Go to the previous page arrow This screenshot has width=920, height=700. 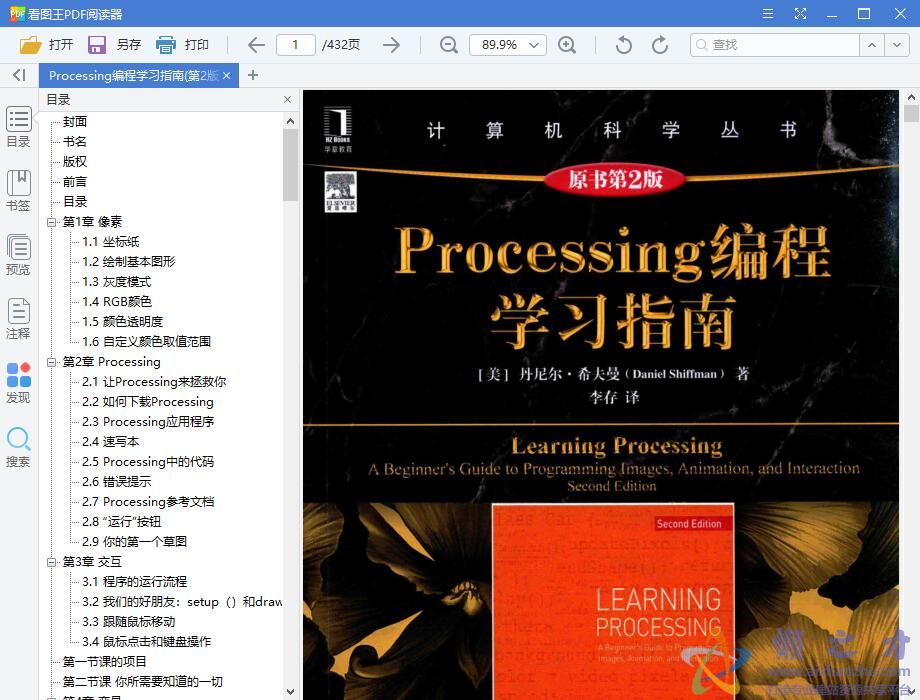tap(256, 45)
